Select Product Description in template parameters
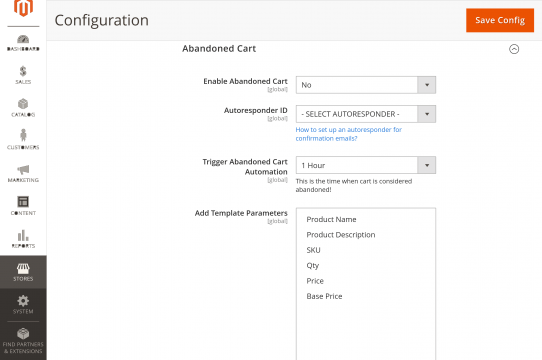This screenshot has width=542, height=360. (340, 235)
